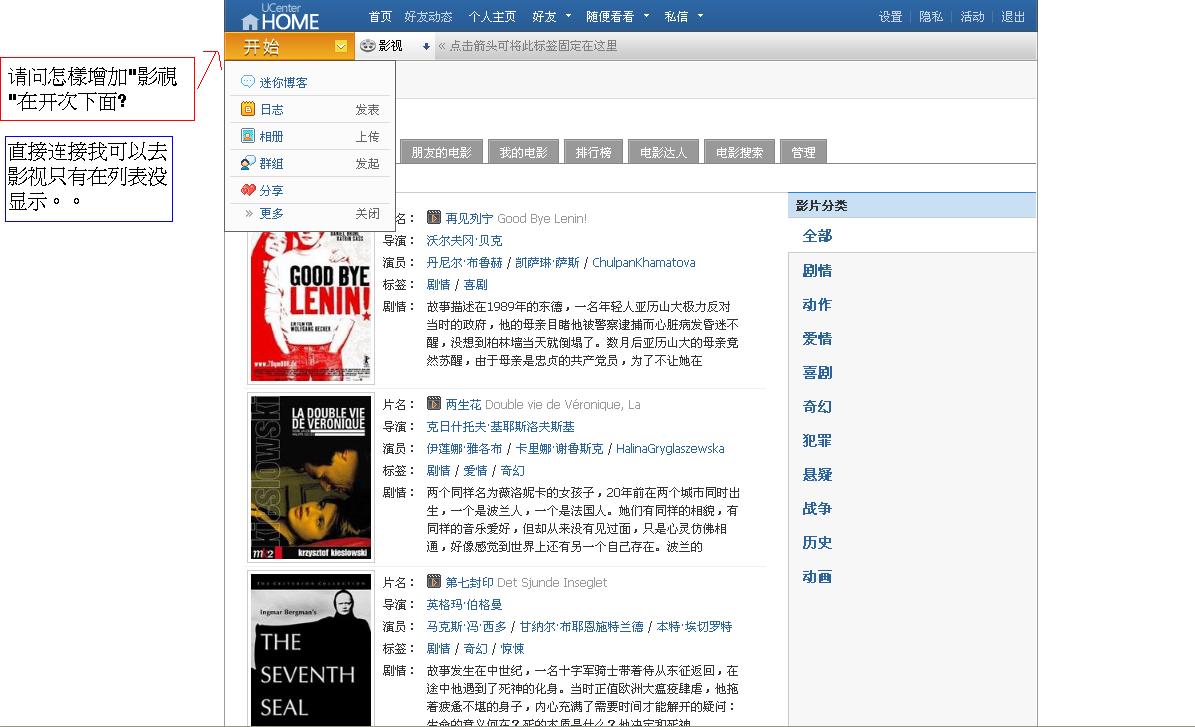Select 动作 category in sidebar
The height and width of the screenshot is (727, 1195).
817,305
